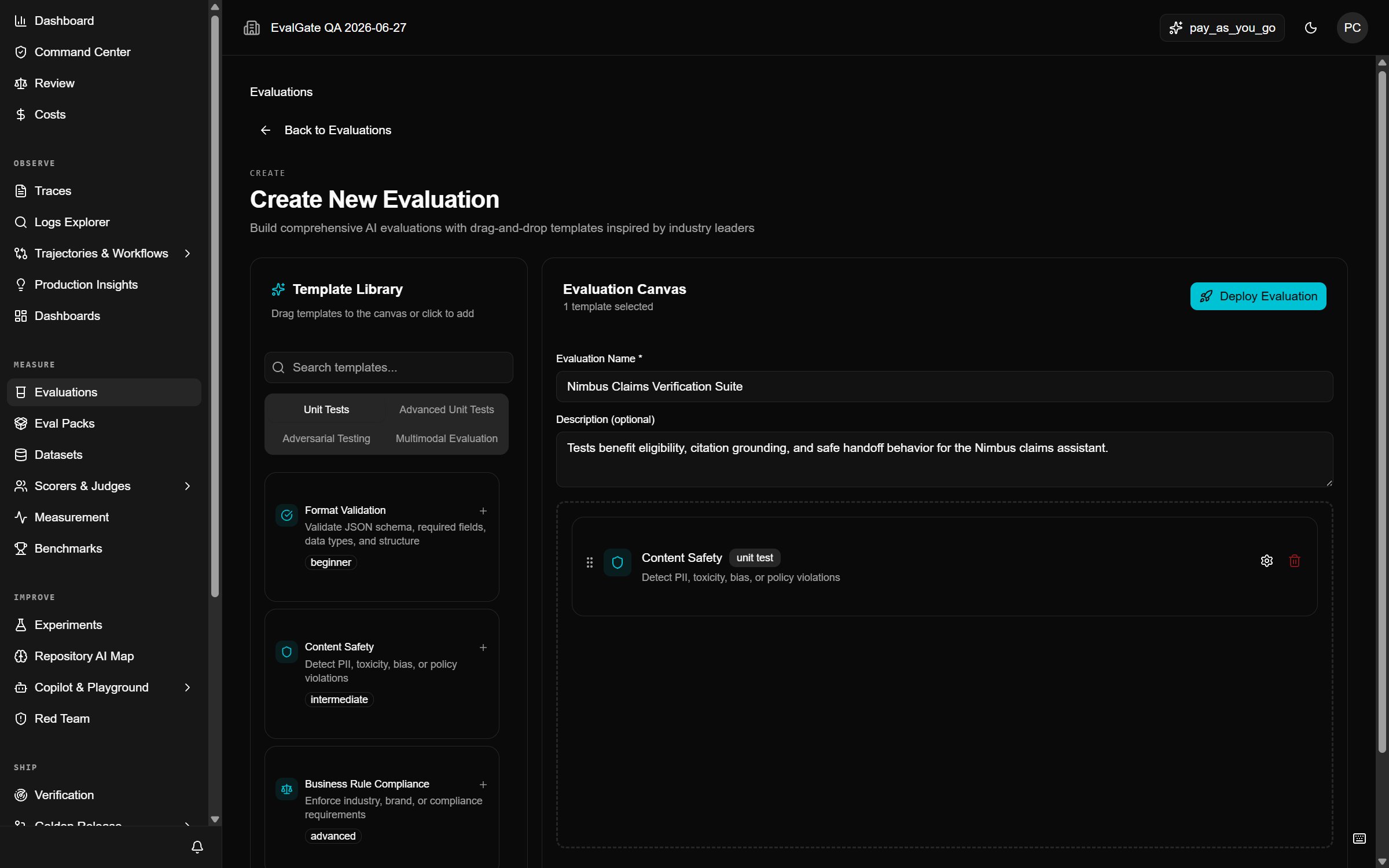This screenshot has height=868, width=1389.
Task: Open Experiments flask icon
Action: click(21, 625)
